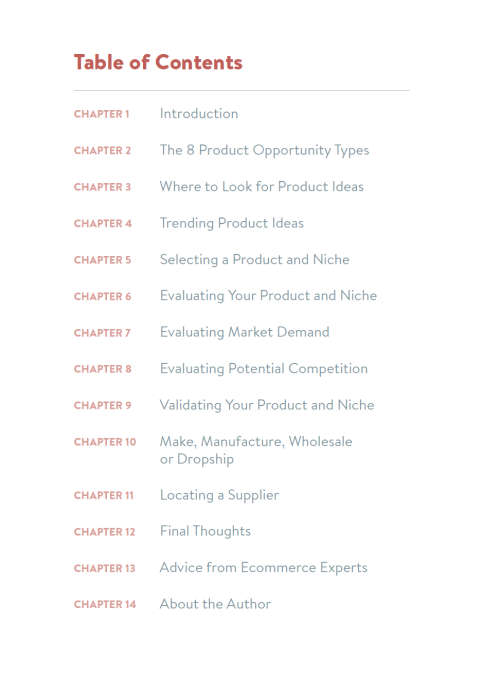
Task: Select Trending Product Ideas entry
Action: click(x=232, y=223)
